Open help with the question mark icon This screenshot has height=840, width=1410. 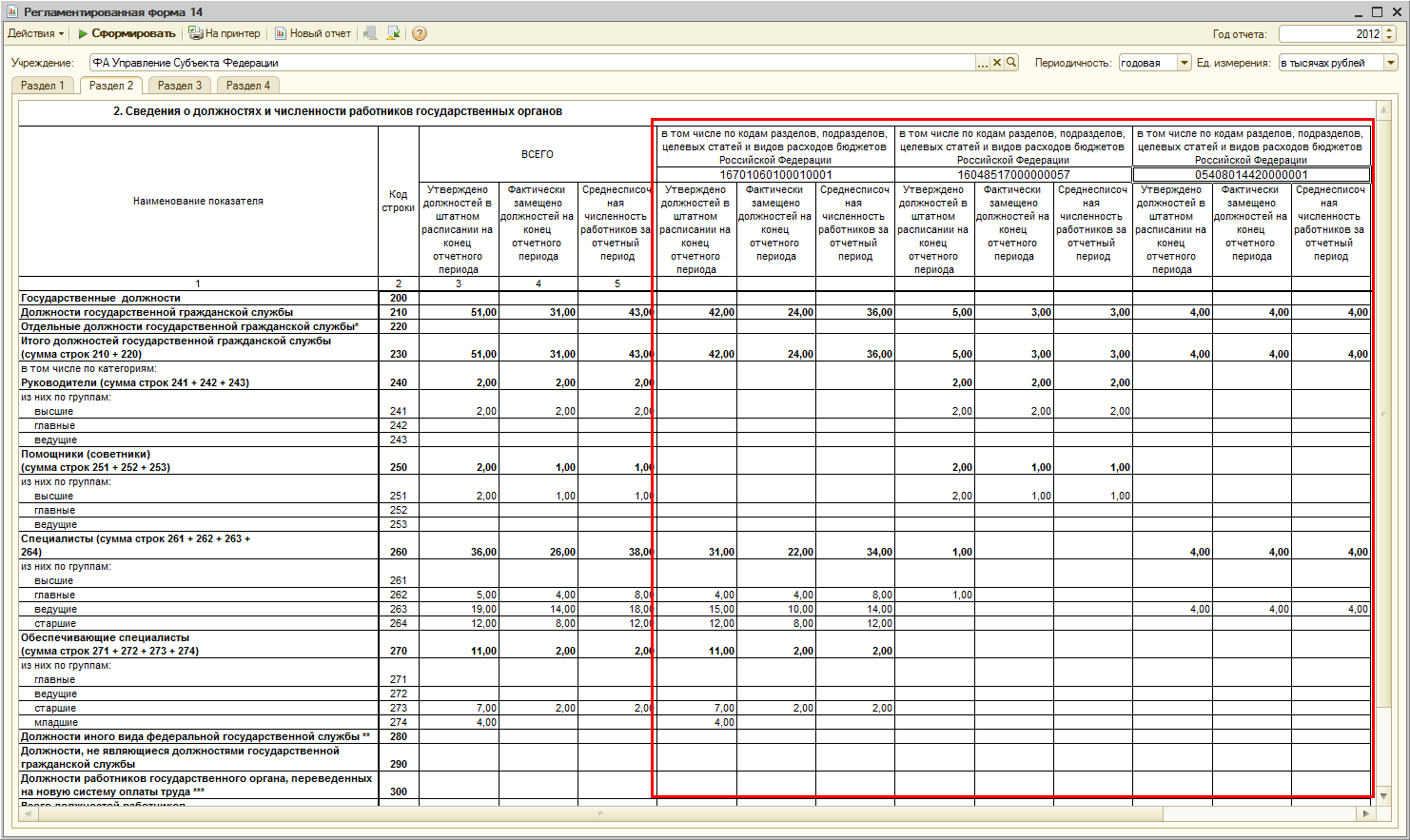pyautogui.click(x=420, y=33)
